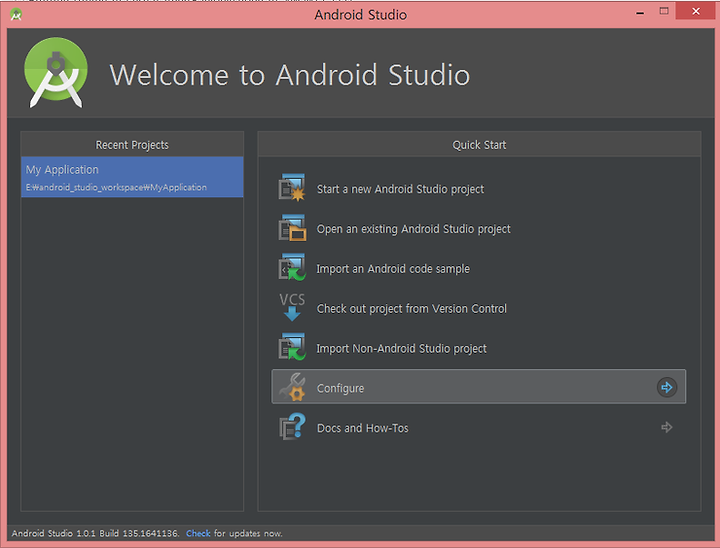Screen dimensions: 720x548
Task: Close the Android Studio window
Action: pos(696,11)
